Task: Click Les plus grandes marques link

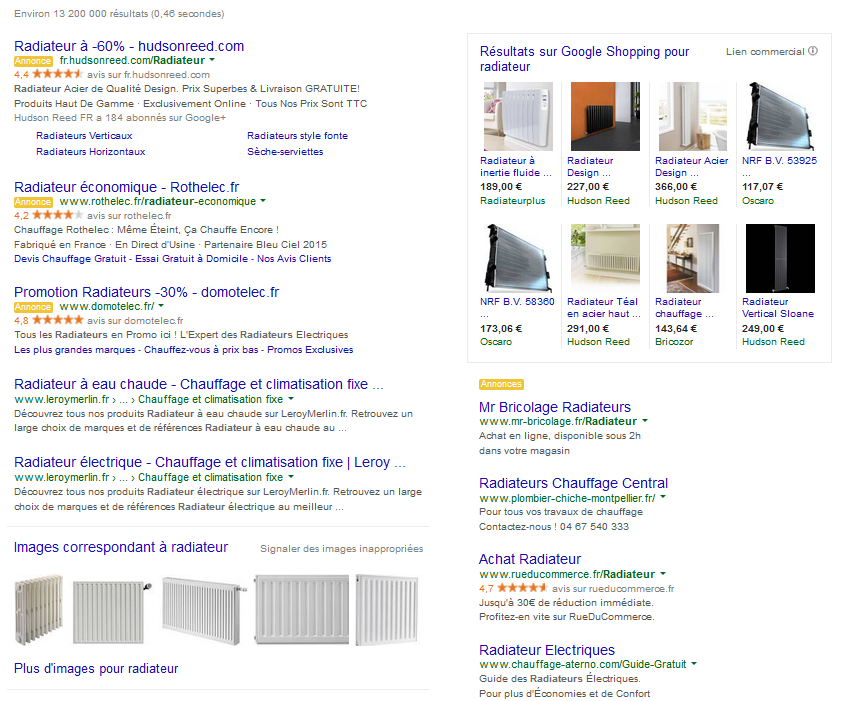Action: click(75, 349)
